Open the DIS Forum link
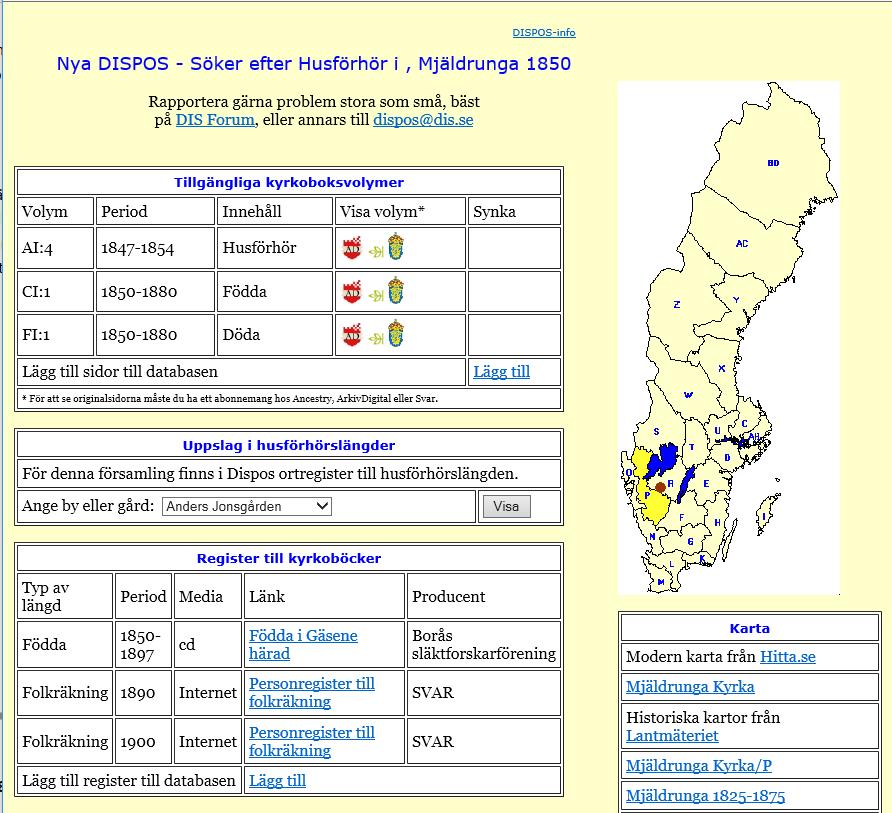The image size is (892, 813). click(215, 119)
